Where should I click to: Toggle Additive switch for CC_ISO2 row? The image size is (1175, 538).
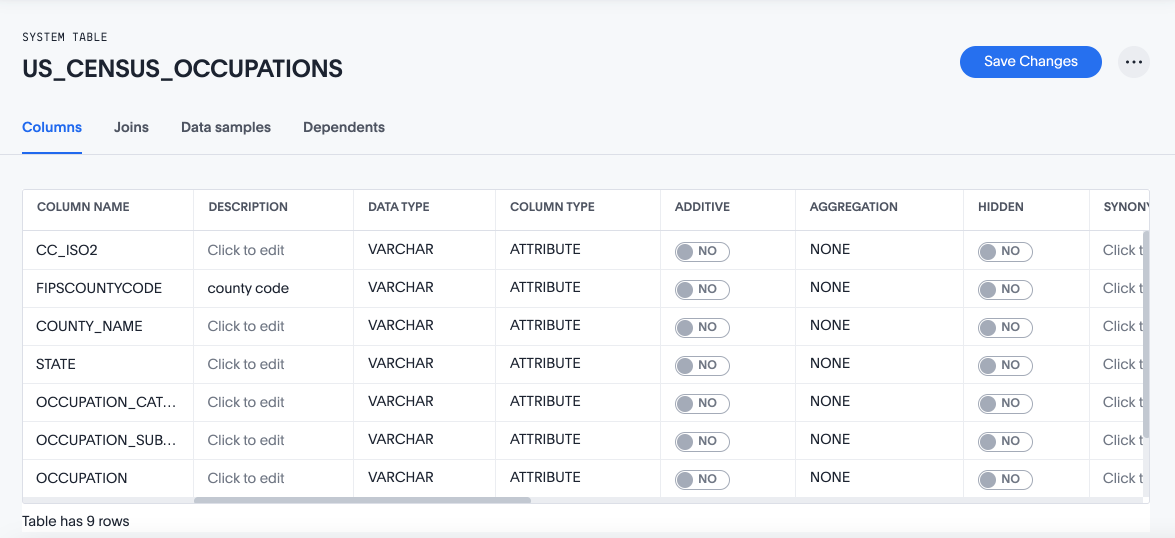701,251
